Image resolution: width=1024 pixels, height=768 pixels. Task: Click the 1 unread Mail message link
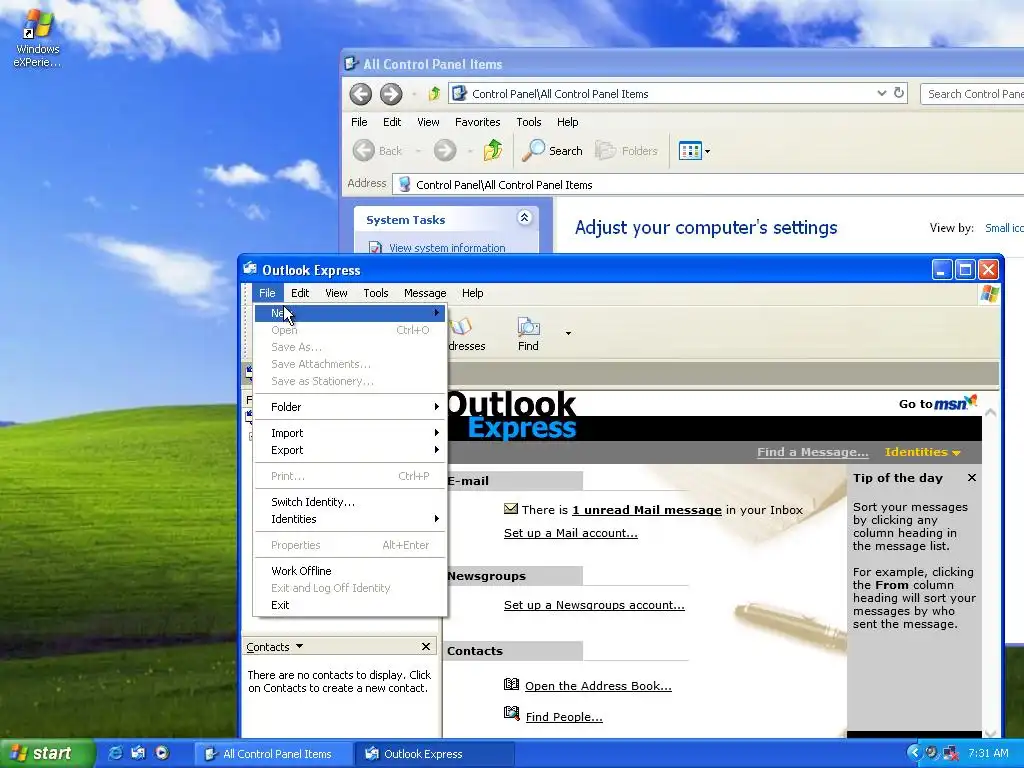tap(647, 510)
